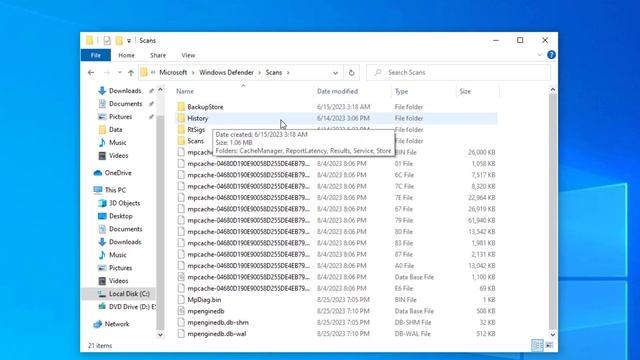Select Network in the navigation pane
Screen dimensions: 640x360
click(x=117, y=324)
